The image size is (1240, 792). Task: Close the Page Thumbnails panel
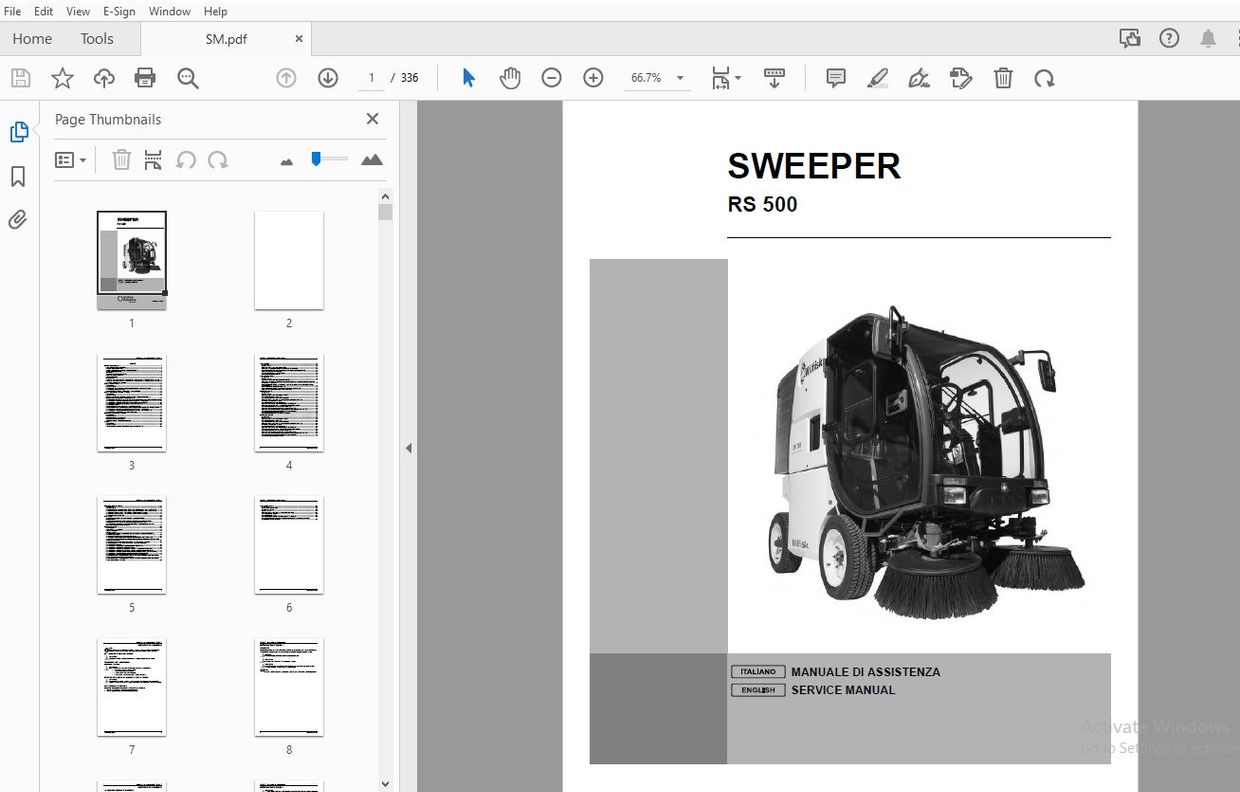(x=372, y=118)
